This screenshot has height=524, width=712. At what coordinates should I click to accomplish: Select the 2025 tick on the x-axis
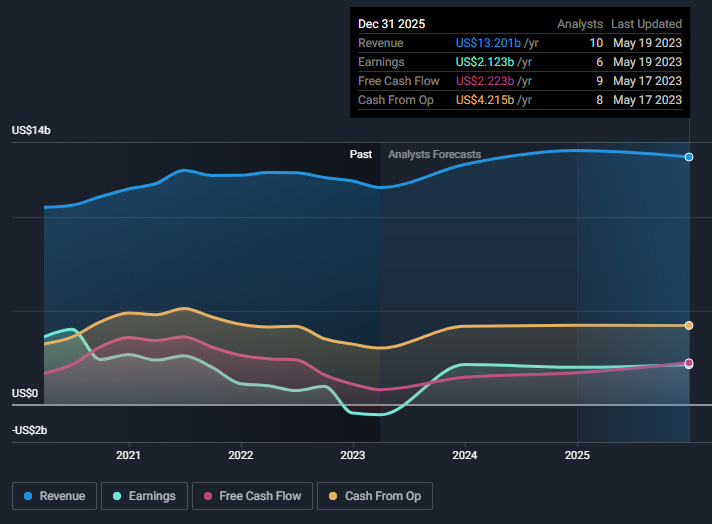[577, 455]
